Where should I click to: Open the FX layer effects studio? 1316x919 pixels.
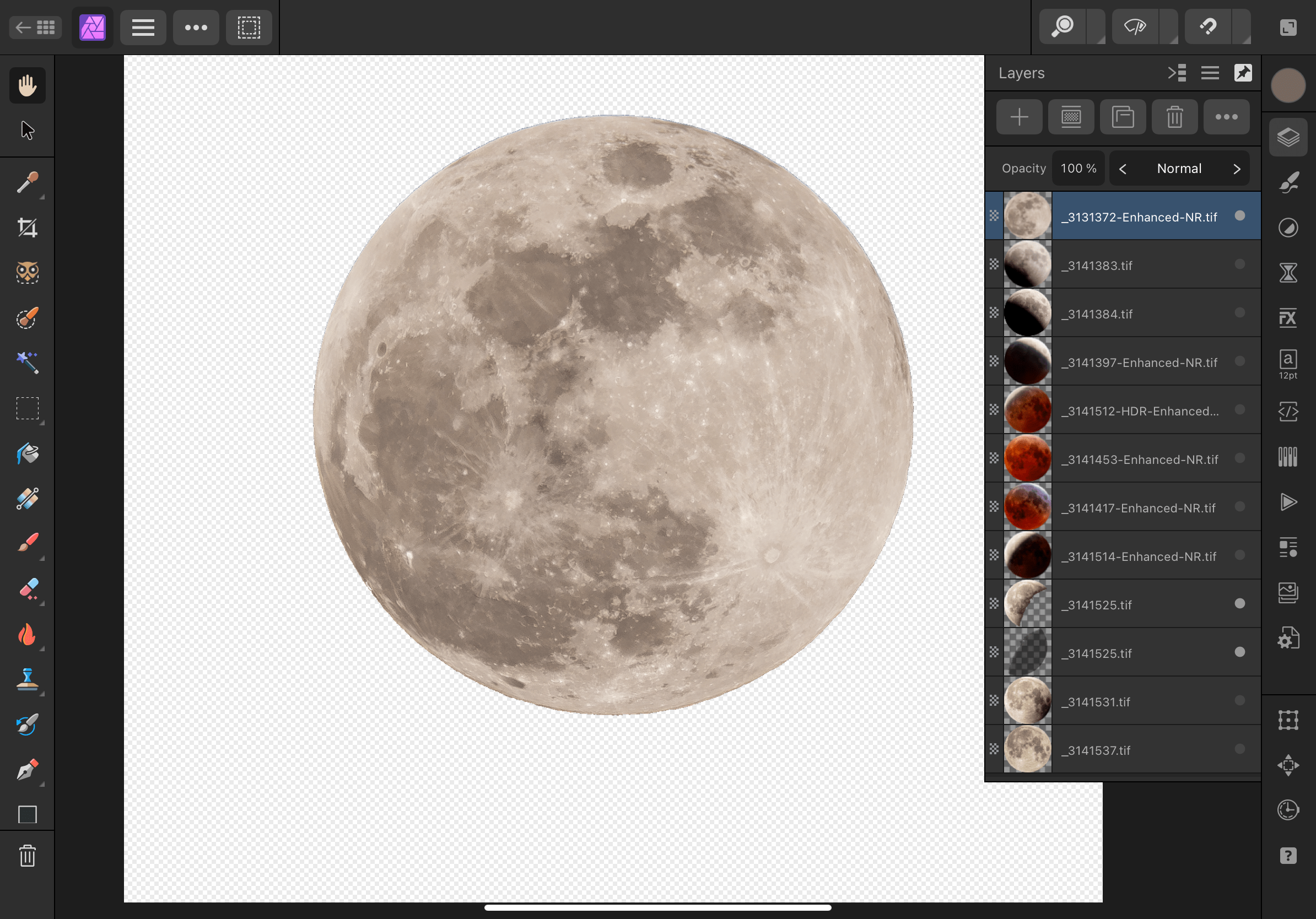coord(1287,318)
